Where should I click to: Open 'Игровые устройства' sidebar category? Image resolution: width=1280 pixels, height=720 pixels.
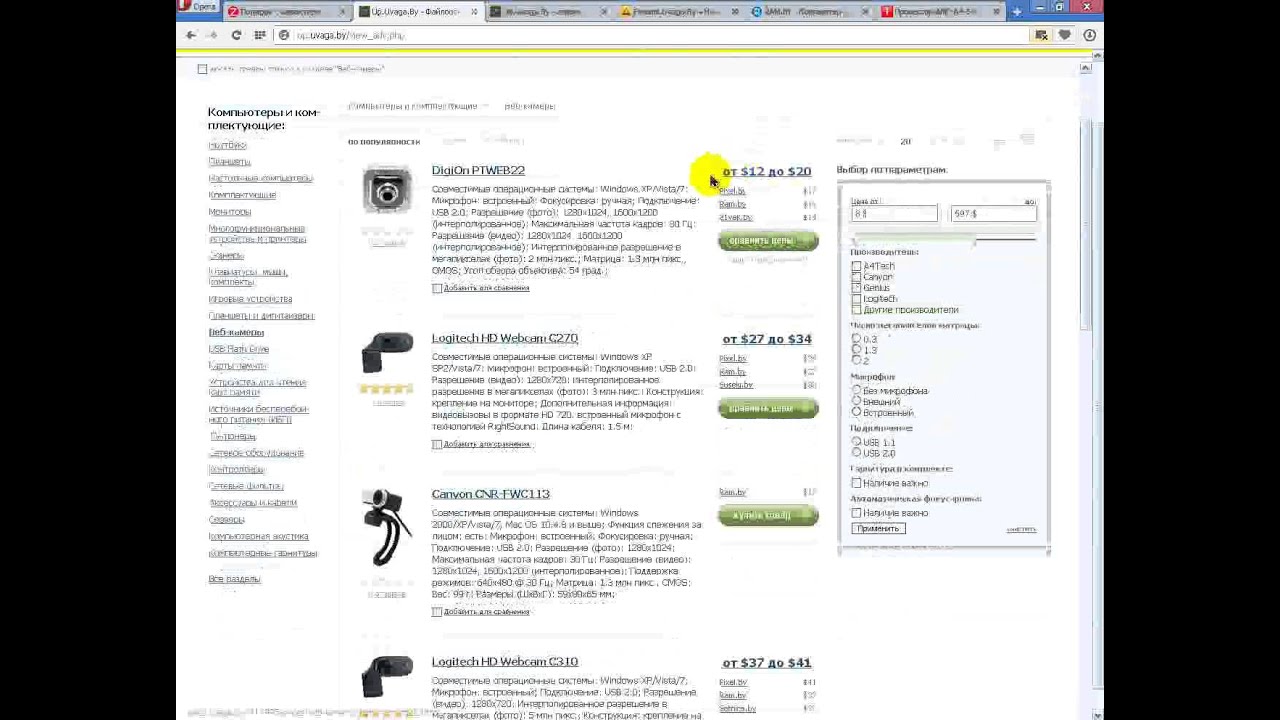[250, 299]
